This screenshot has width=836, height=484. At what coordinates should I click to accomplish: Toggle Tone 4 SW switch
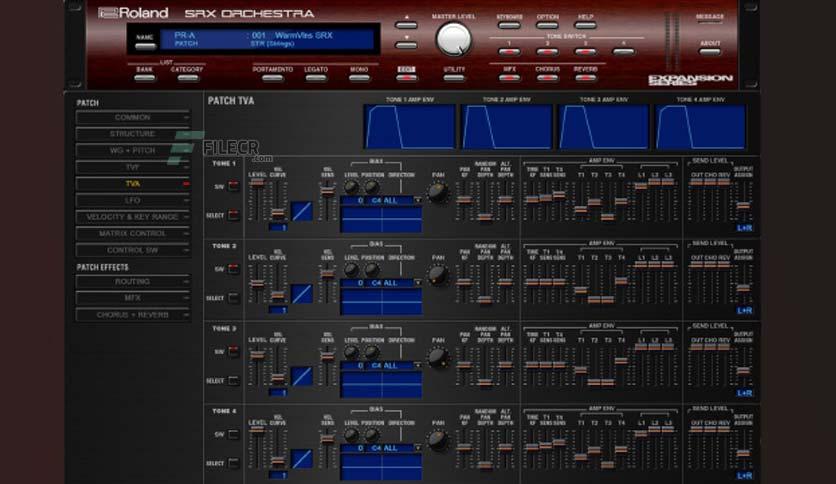[234, 434]
